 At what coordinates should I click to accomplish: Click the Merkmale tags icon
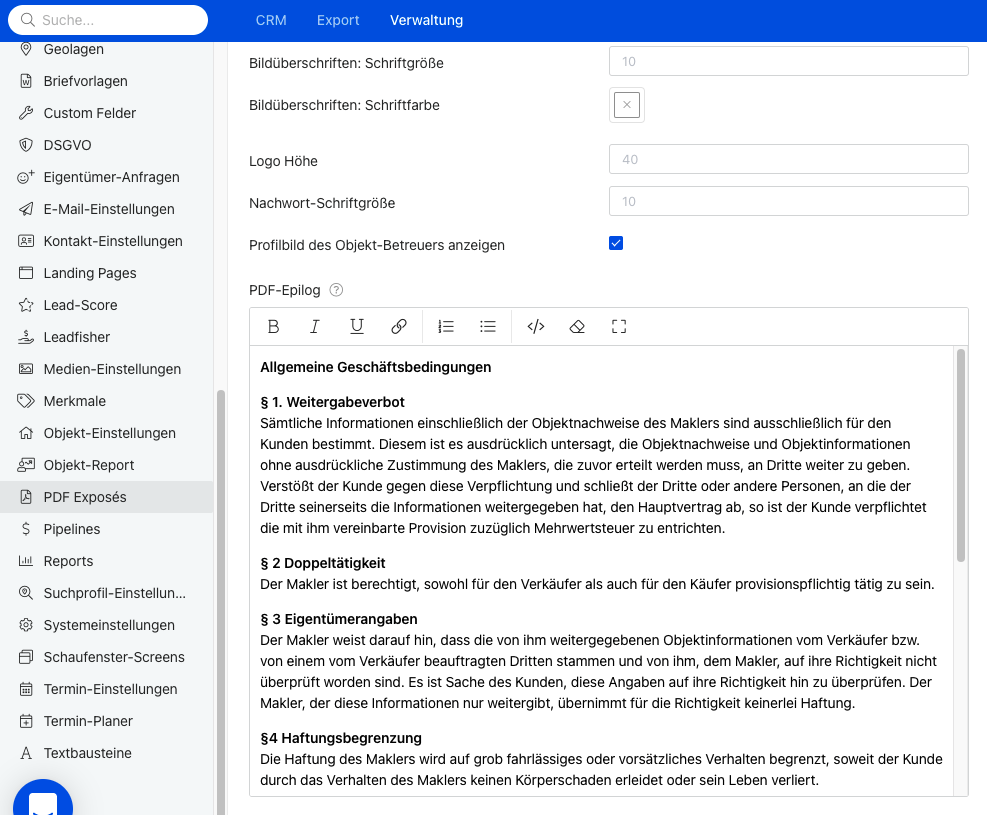(x=26, y=402)
